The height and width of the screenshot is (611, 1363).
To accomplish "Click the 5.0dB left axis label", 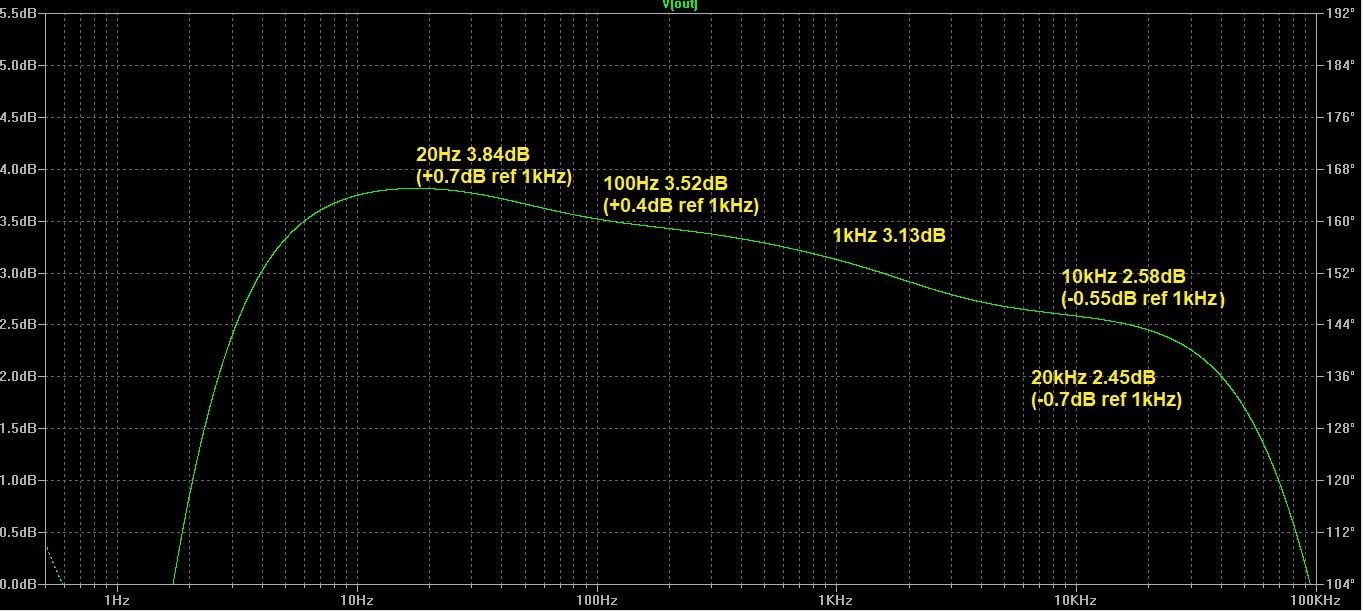I will pos(18,65).
